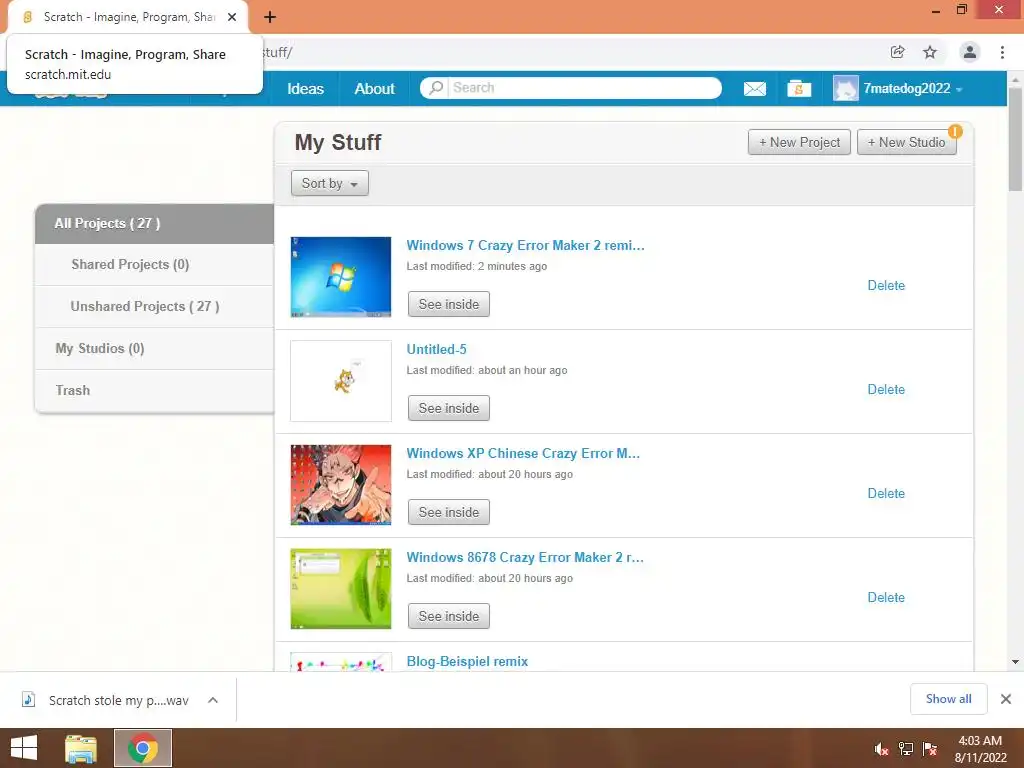
Task: Close the downloads bar
Action: 1006,699
